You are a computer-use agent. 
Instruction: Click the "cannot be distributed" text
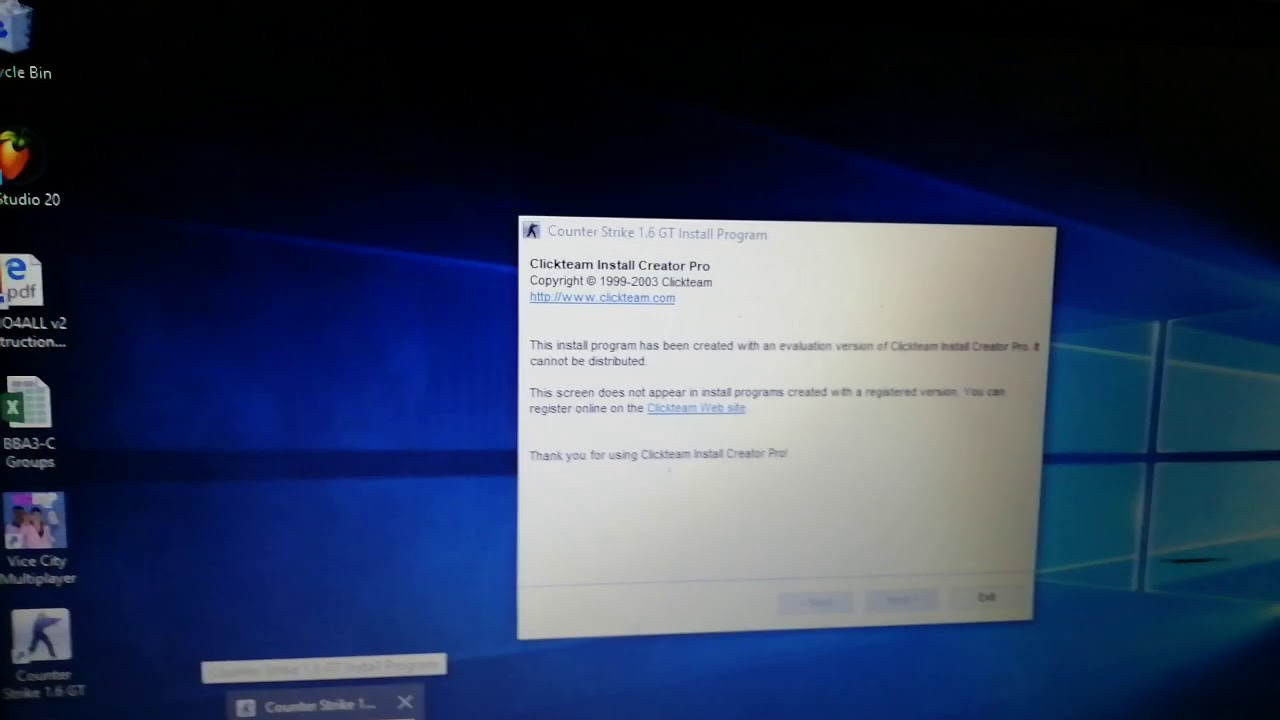tap(588, 361)
